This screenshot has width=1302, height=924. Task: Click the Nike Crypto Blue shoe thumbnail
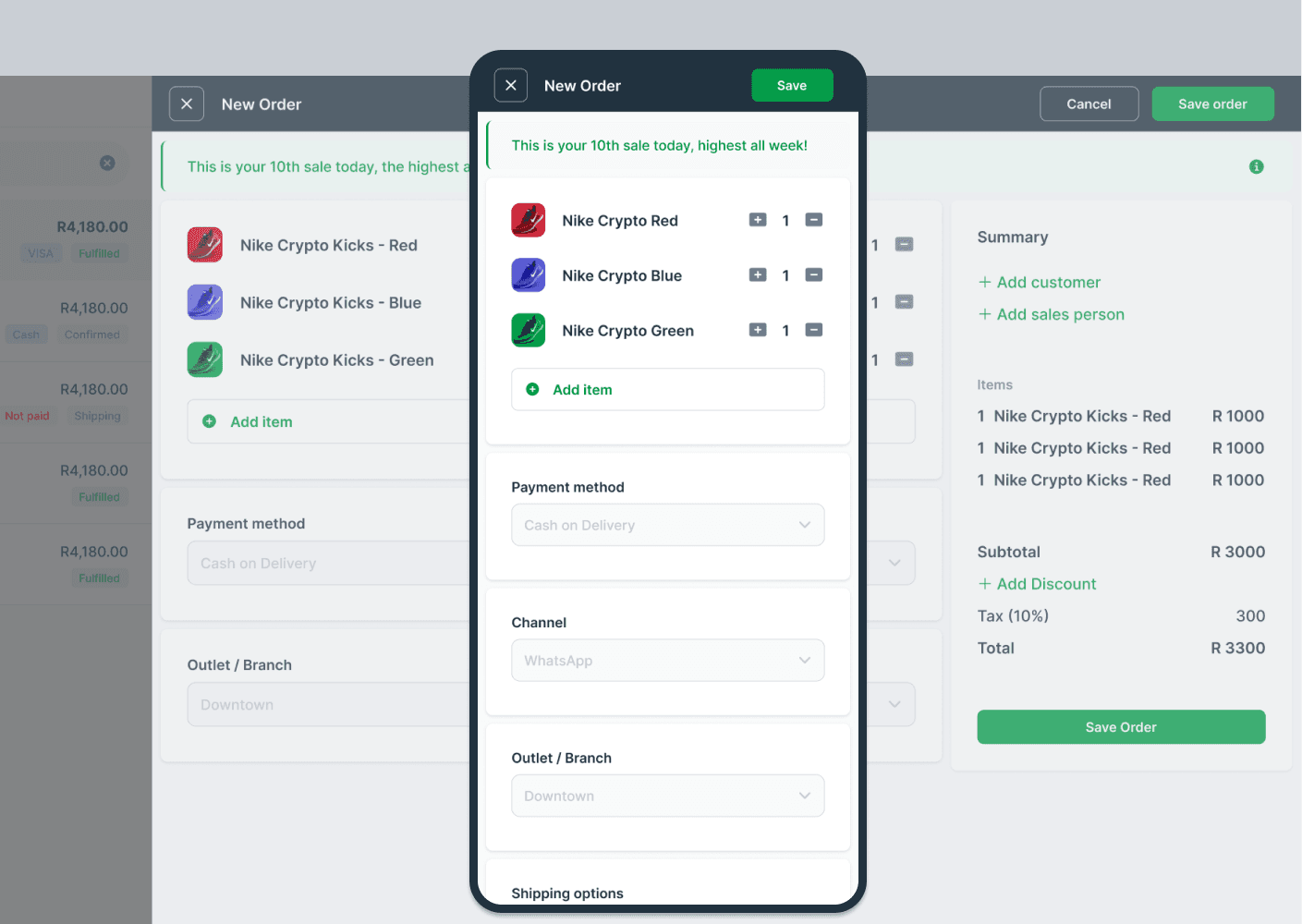pyautogui.click(x=529, y=275)
